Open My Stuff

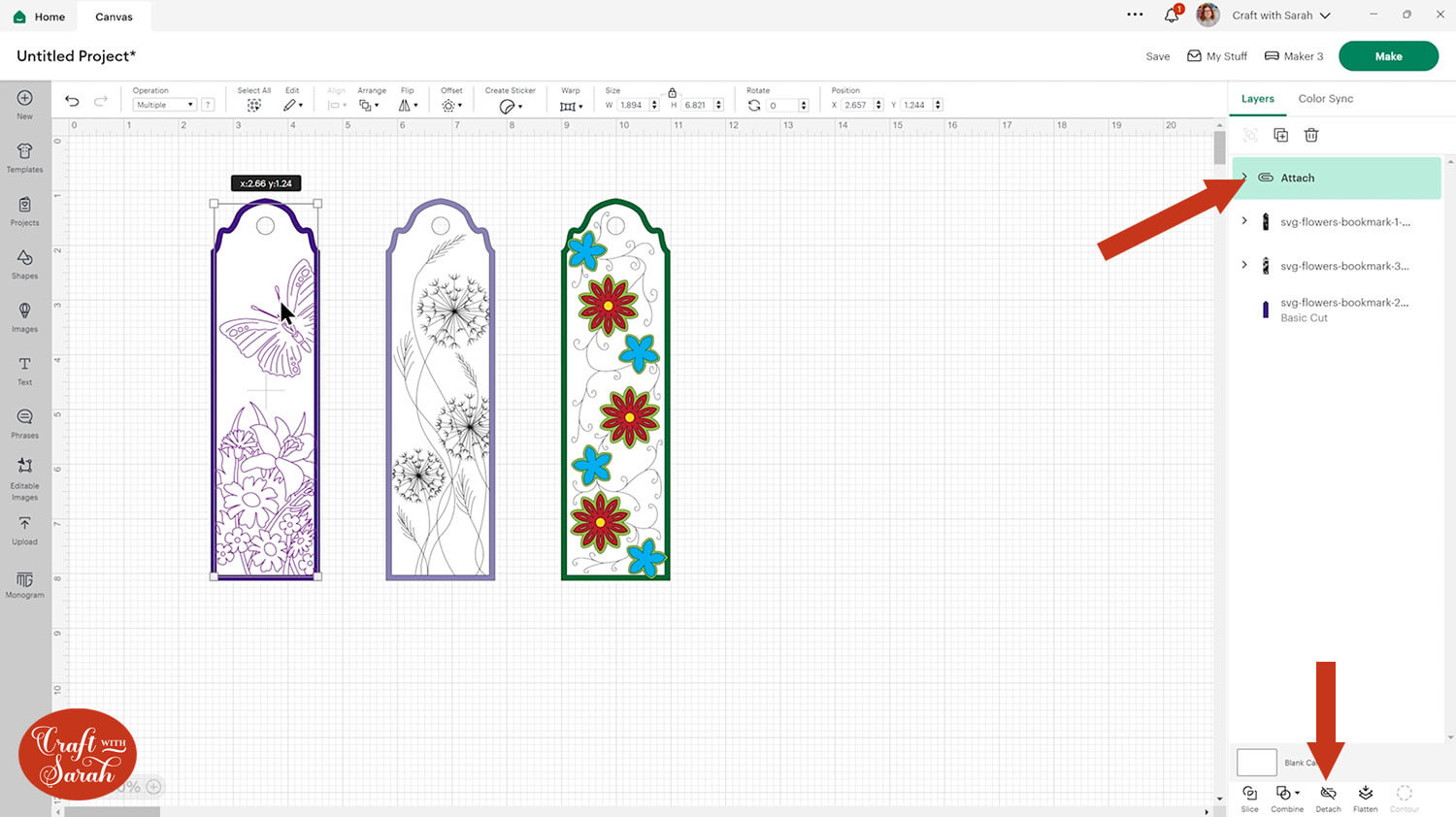point(1217,56)
